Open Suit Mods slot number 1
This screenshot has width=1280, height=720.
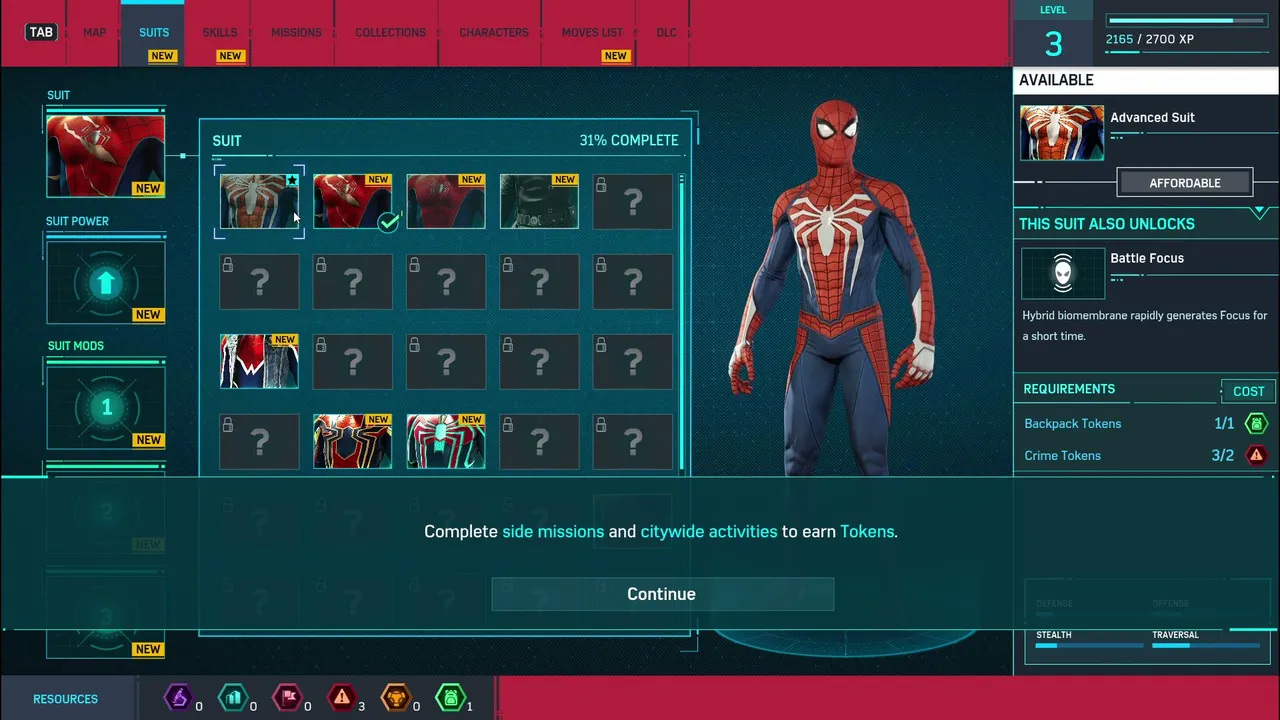click(x=105, y=407)
